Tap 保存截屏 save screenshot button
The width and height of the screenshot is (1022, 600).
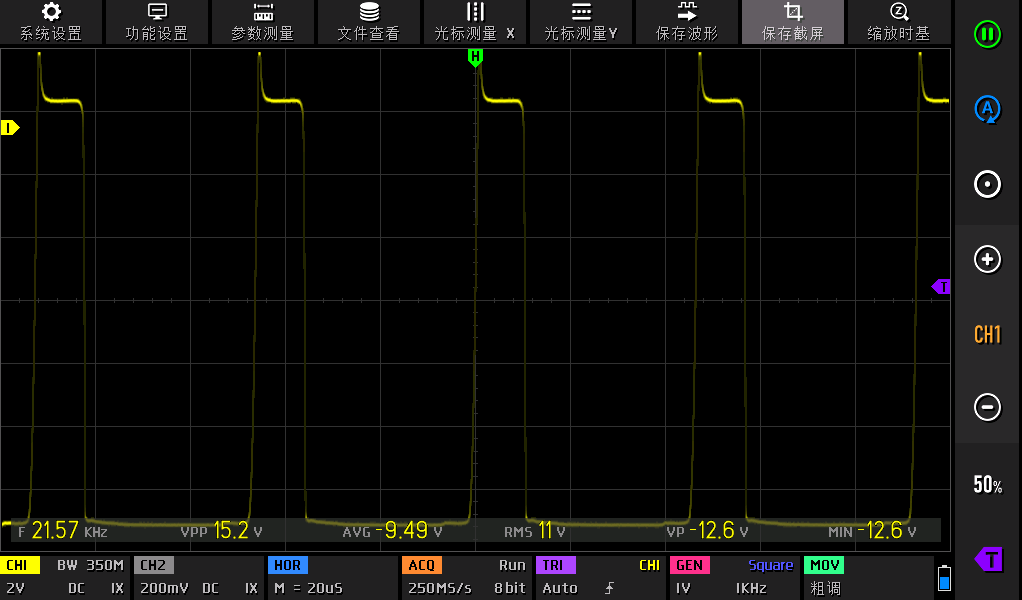click(x=793, y=22)
